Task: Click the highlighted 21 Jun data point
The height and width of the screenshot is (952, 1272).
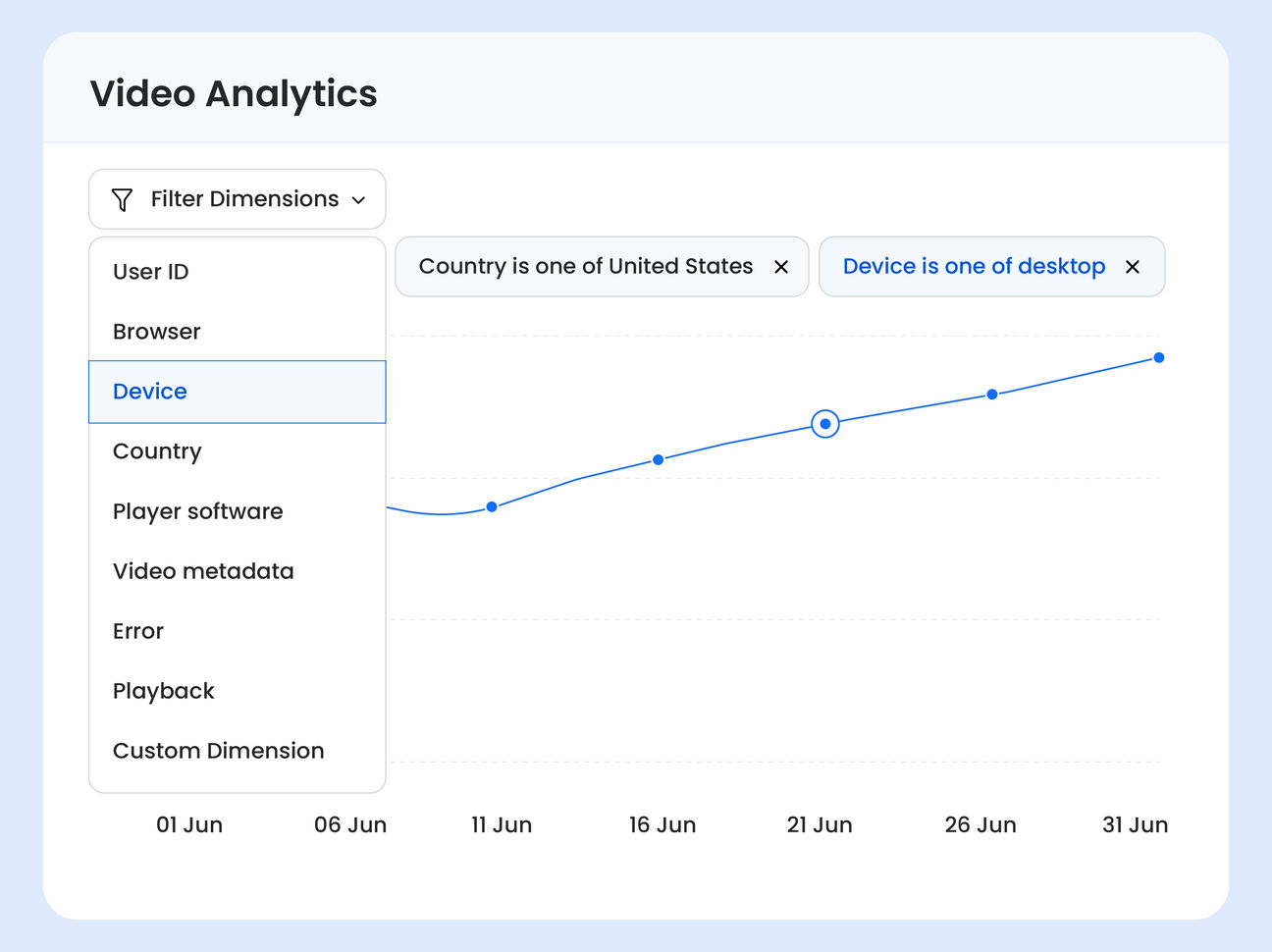Action: point(825,424)
